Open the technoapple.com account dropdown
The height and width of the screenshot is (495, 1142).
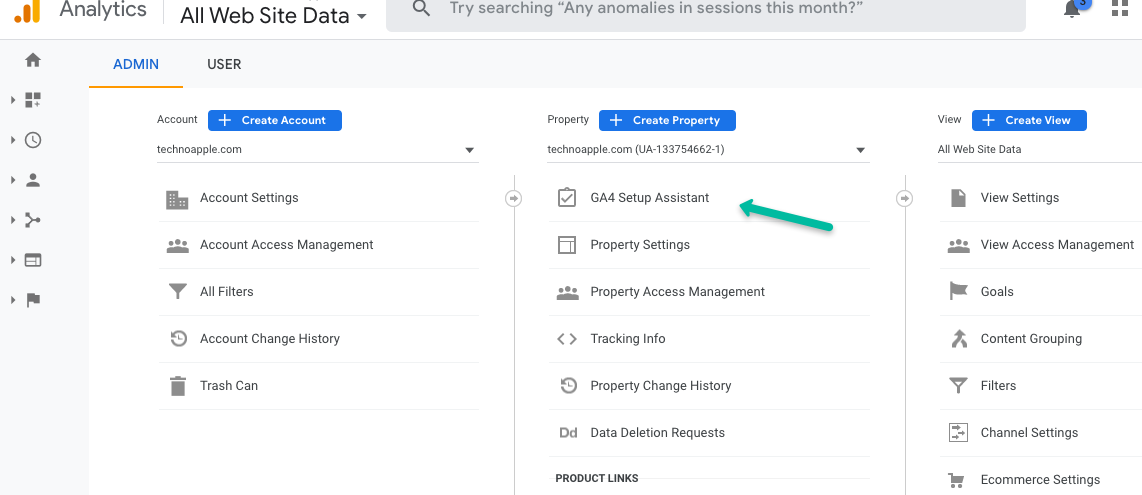click(317, 150)
